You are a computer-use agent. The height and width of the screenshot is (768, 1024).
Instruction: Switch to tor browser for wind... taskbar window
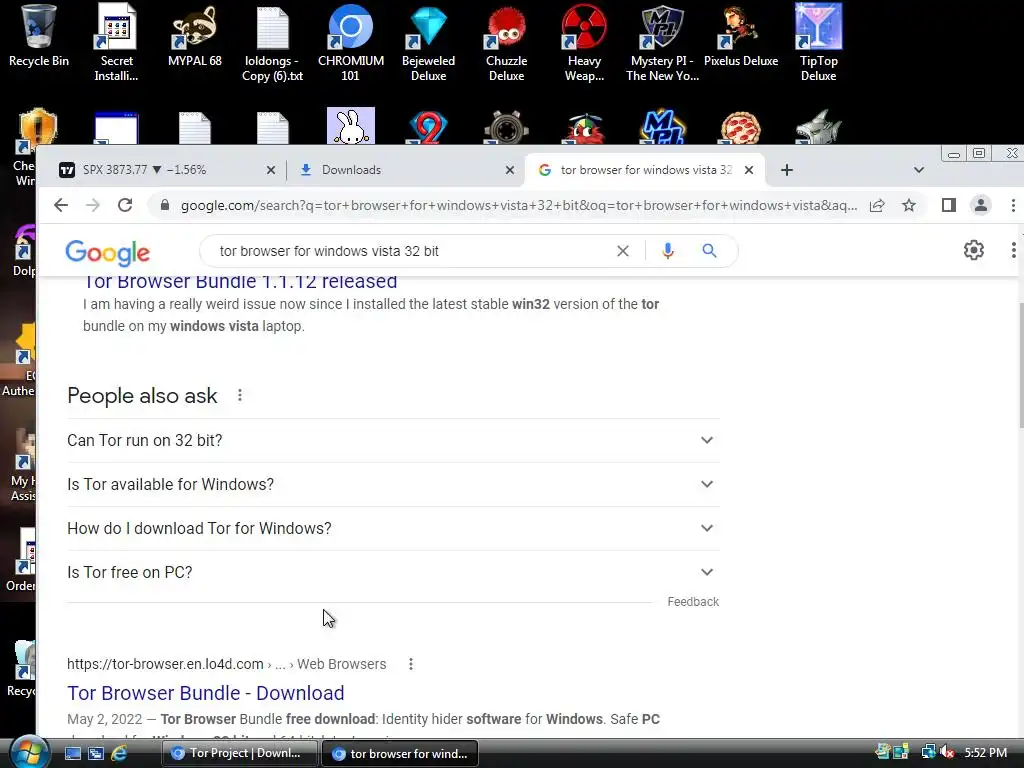tap(400, 754)
